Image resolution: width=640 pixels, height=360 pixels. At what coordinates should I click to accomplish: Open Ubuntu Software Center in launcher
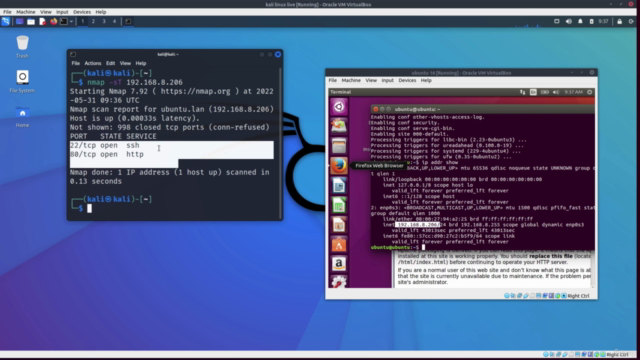tap(339, 244)
